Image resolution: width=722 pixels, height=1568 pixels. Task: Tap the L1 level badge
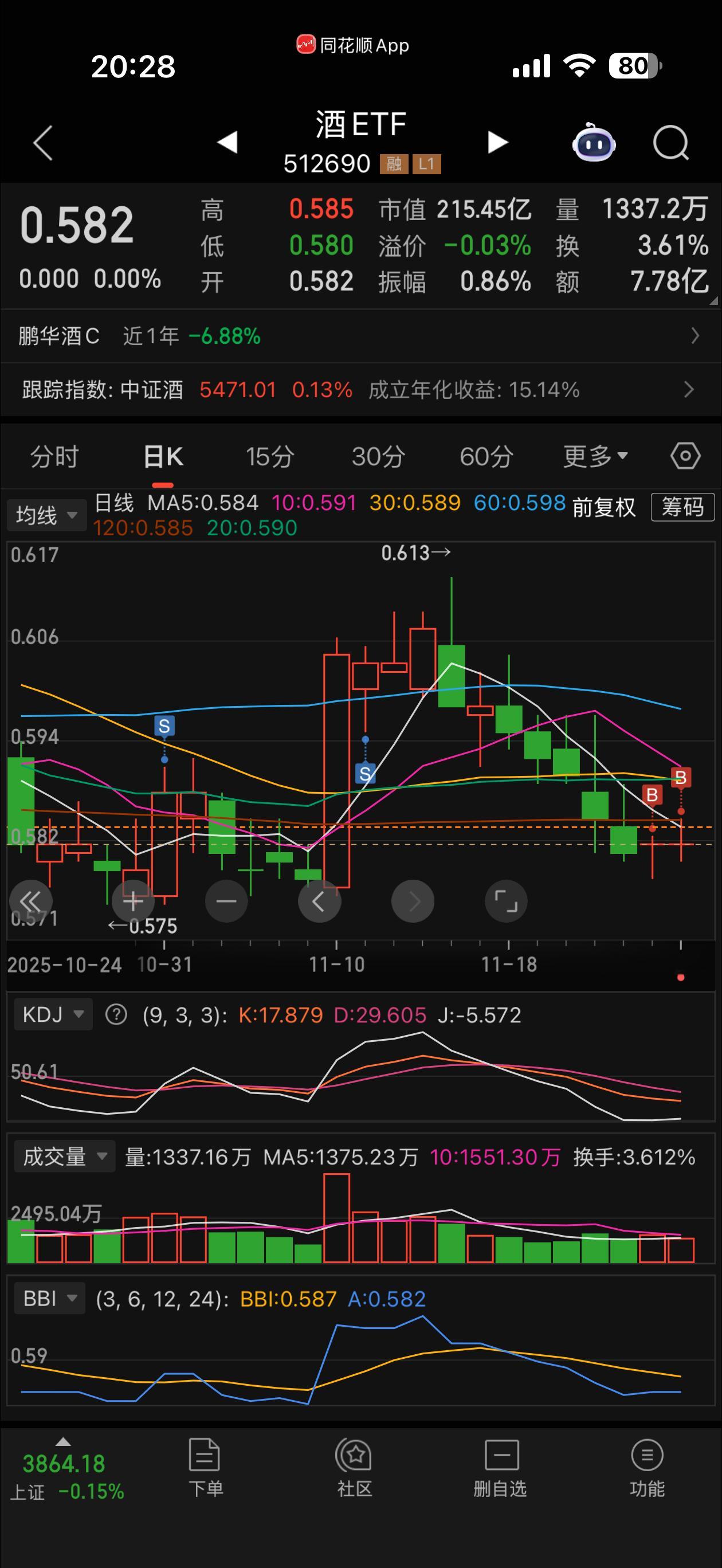(x=426, y=164)
